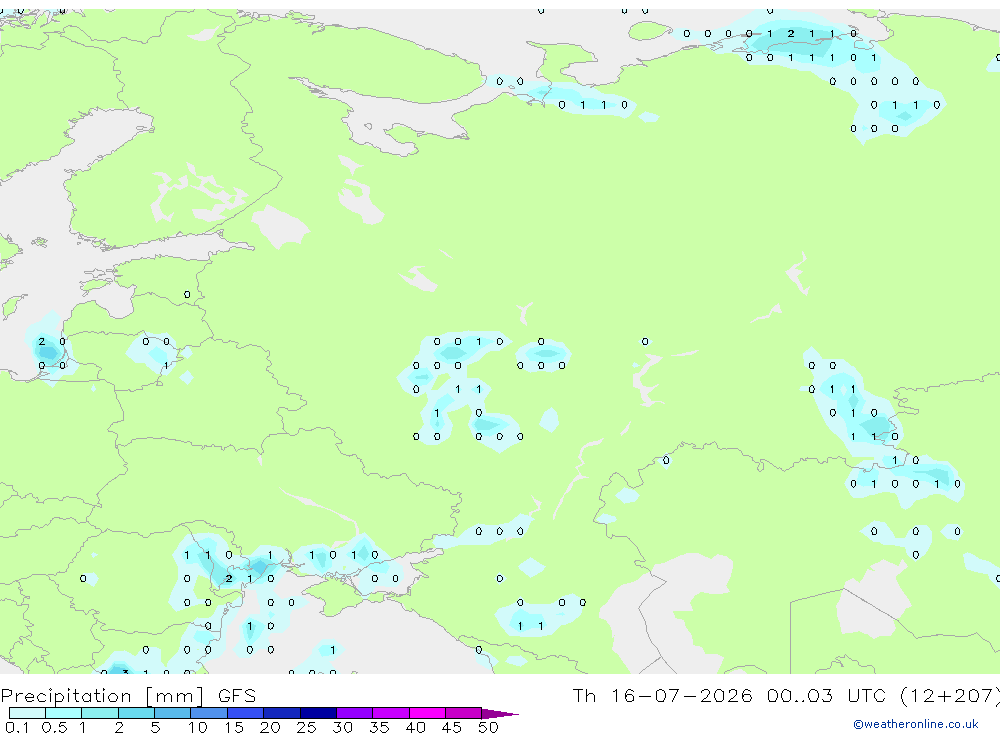Select the legend swatch between 5 and 10
1000x733 pixels.
(x=173, y=713)
